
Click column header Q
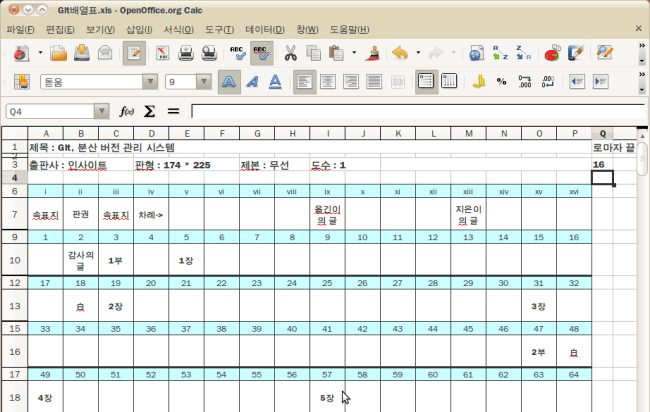602,133
